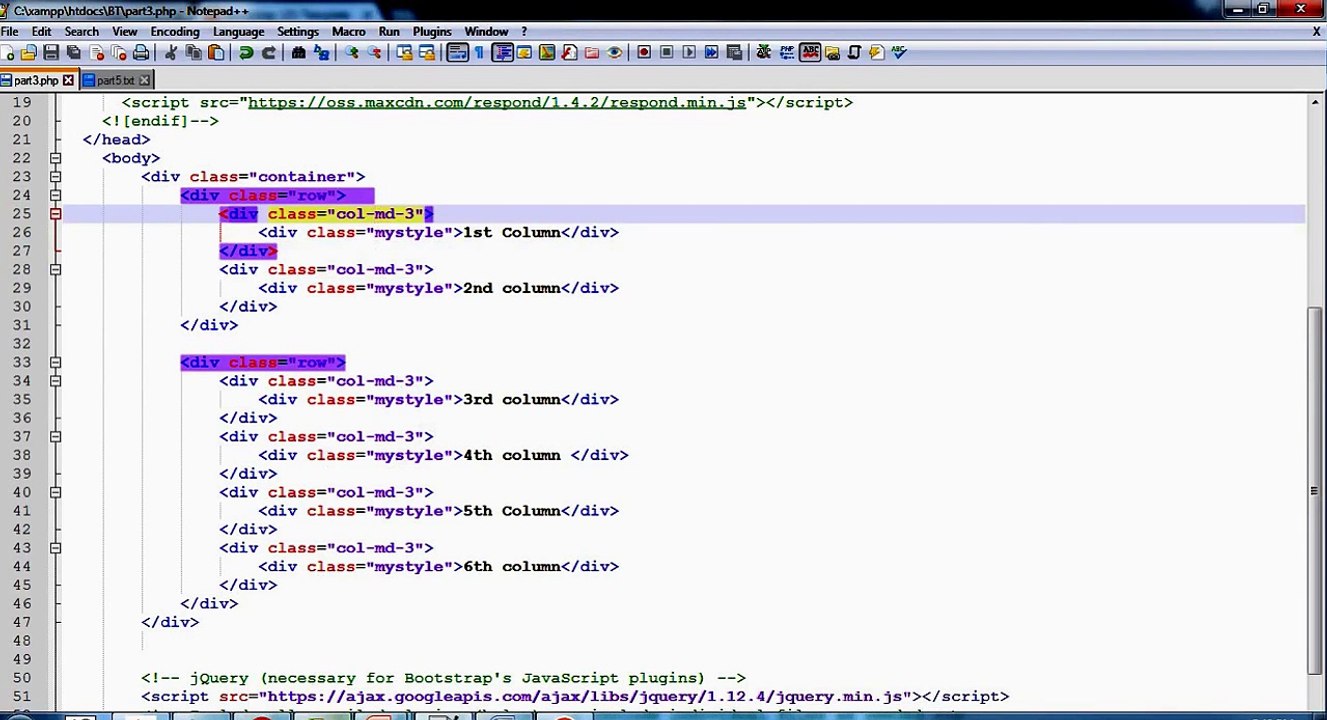1327x720 pixels.
Task: Collapse the fold marker on line 28
Action: click(55, 270)
